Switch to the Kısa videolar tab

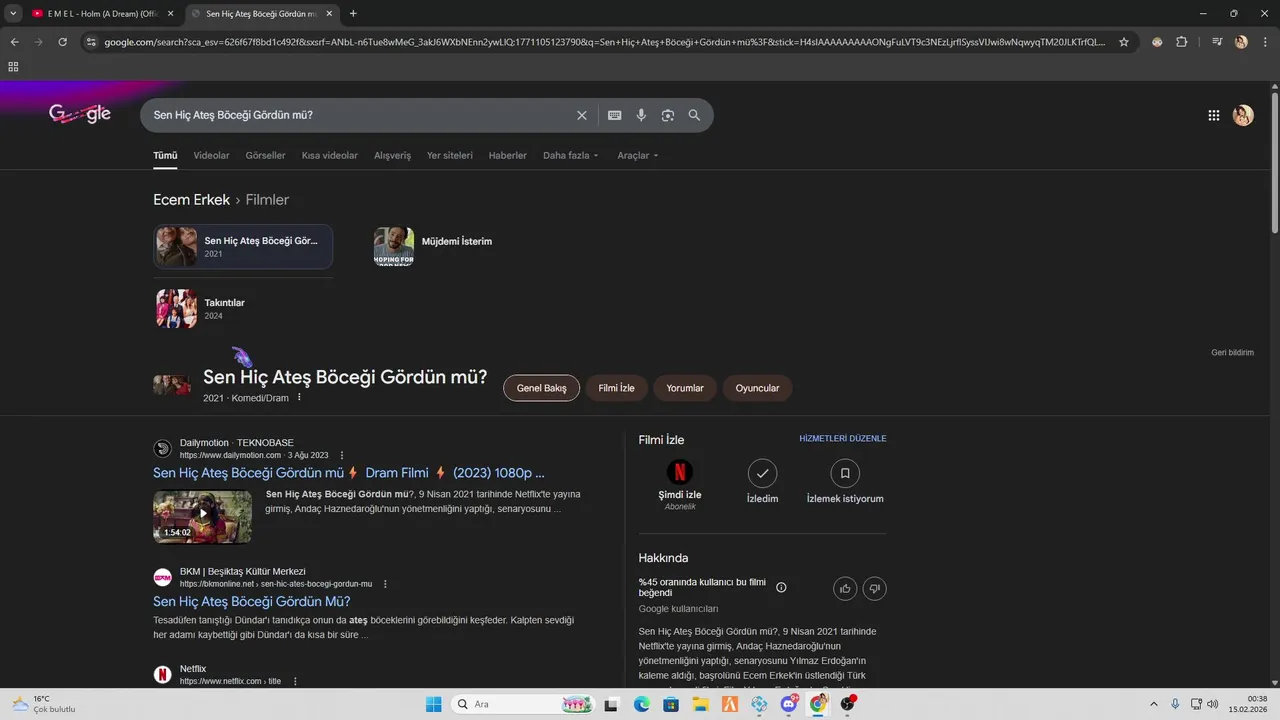click(330, 155)
